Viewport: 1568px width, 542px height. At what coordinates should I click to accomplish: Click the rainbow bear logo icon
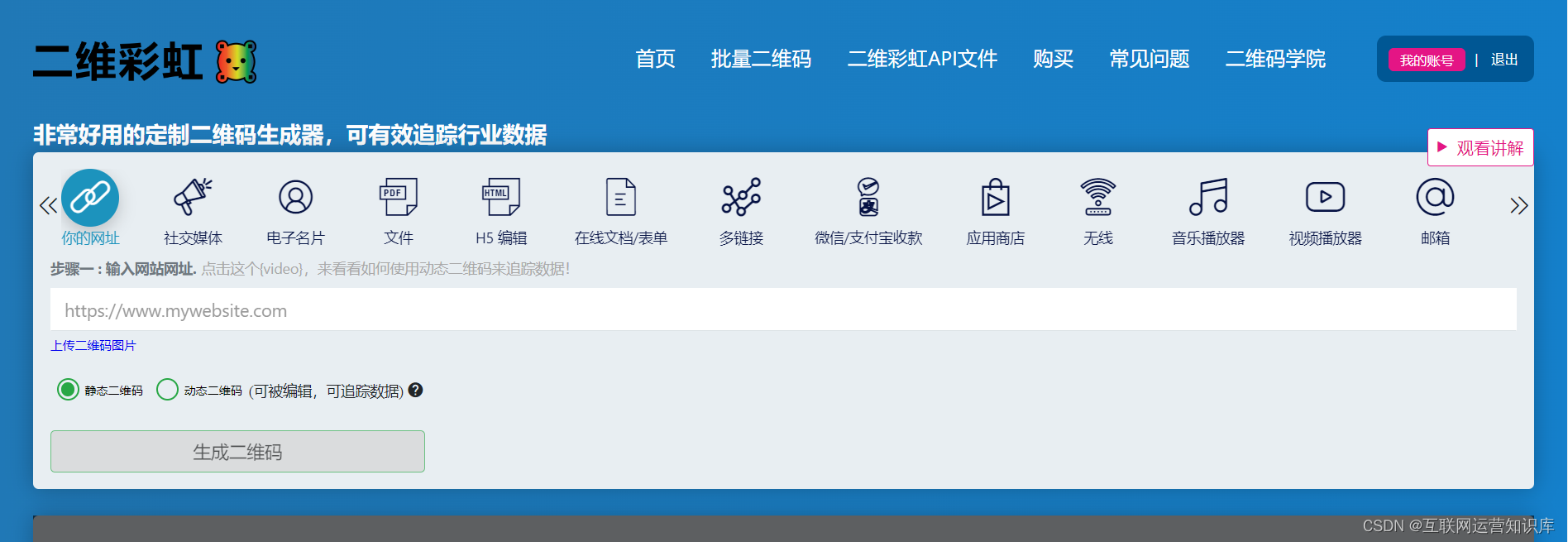point(237,62)
